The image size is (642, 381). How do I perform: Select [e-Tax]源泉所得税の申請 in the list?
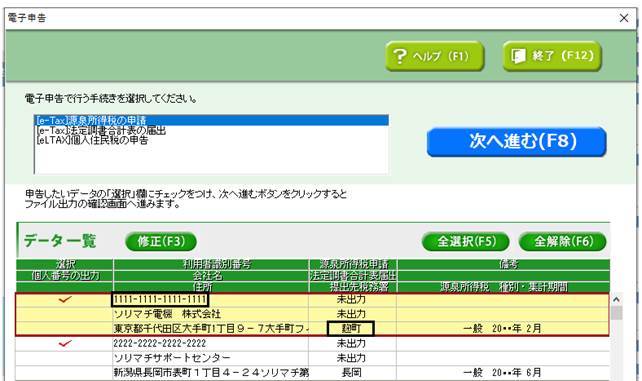pos(211,120)
